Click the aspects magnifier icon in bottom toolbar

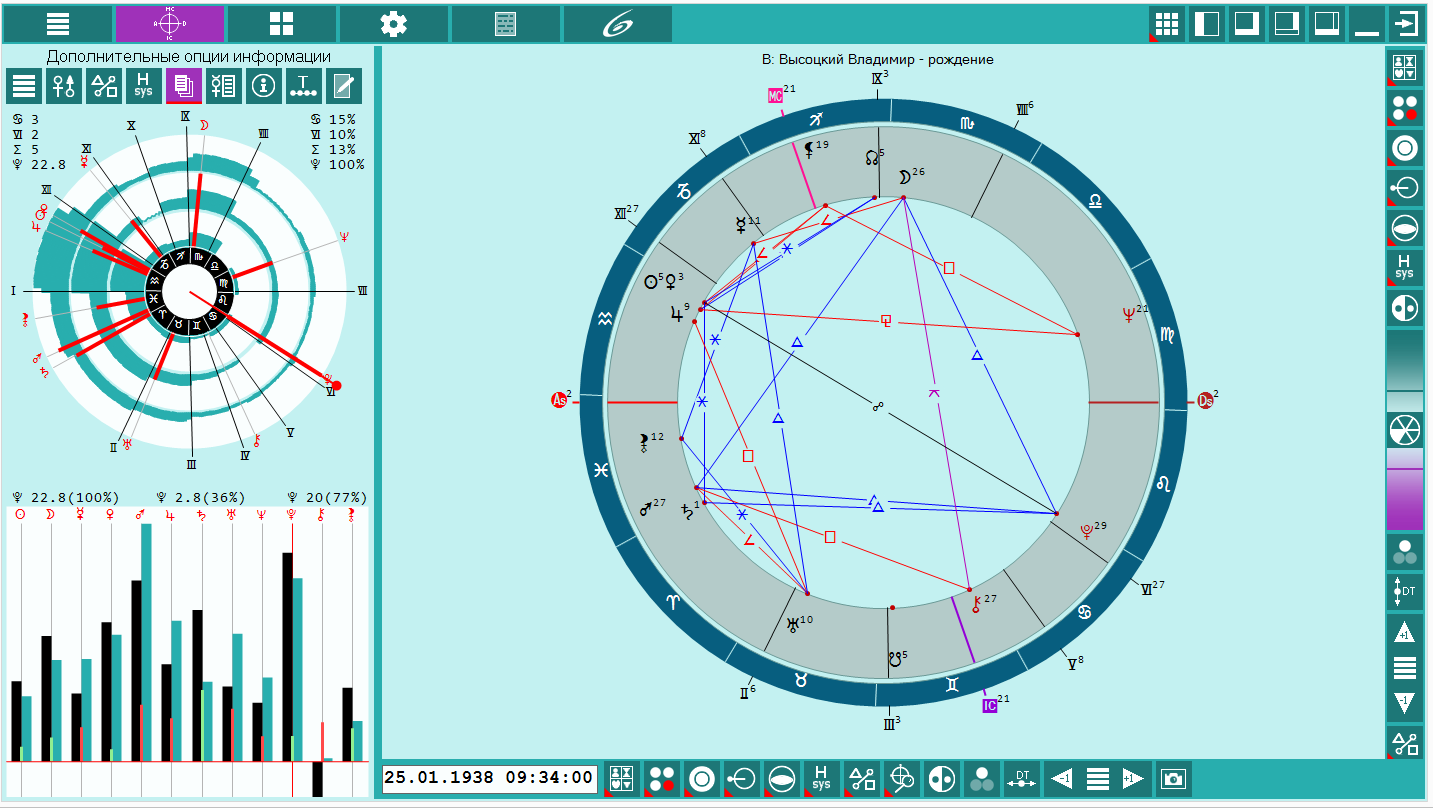coord(901,778)
